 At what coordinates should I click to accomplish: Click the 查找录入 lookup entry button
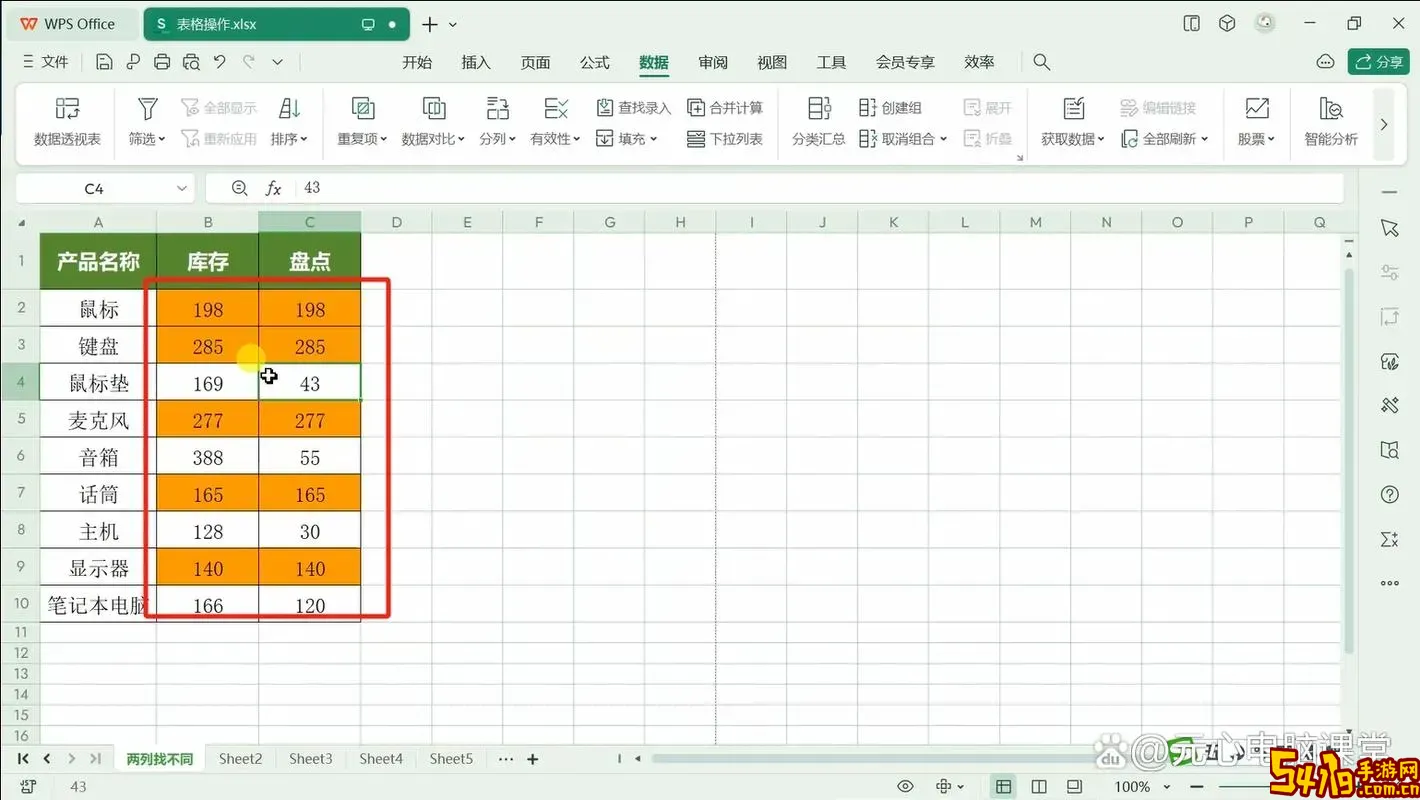click(x=633, y=107)
